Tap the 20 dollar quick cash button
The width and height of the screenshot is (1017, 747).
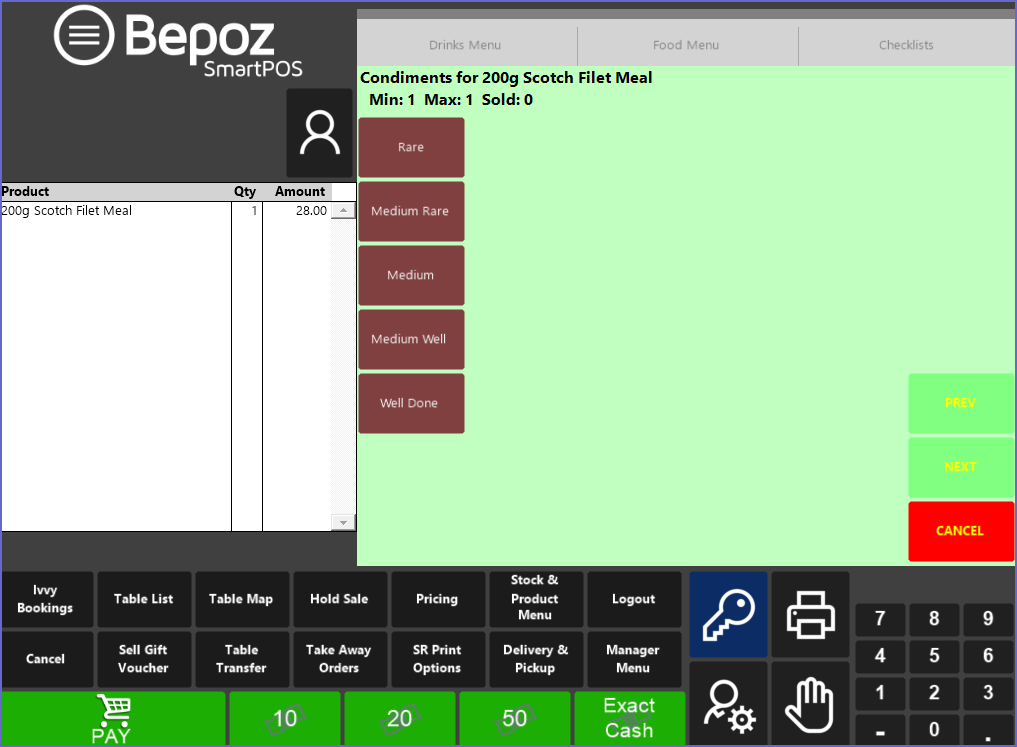(400, 719)
